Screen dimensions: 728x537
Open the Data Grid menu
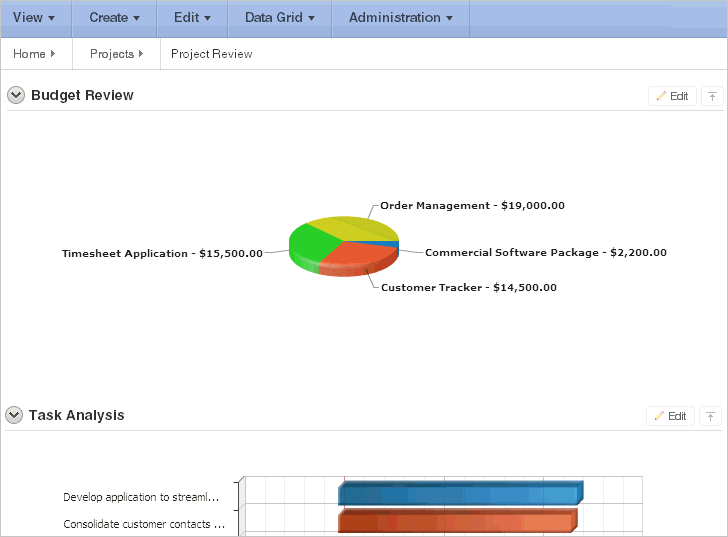click(x=280, y=18)
